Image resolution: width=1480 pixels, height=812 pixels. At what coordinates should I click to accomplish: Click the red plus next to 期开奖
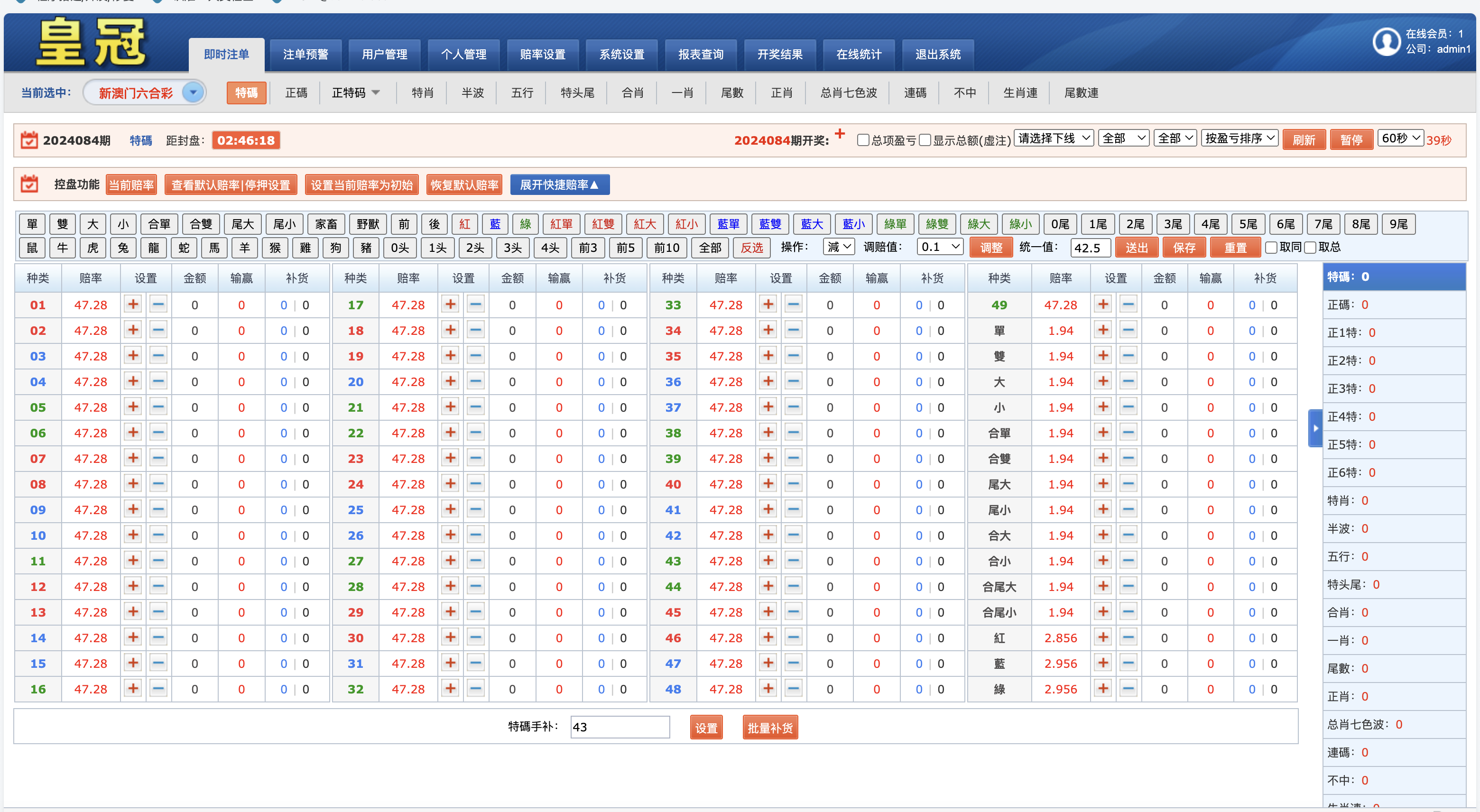coord(840,134)
